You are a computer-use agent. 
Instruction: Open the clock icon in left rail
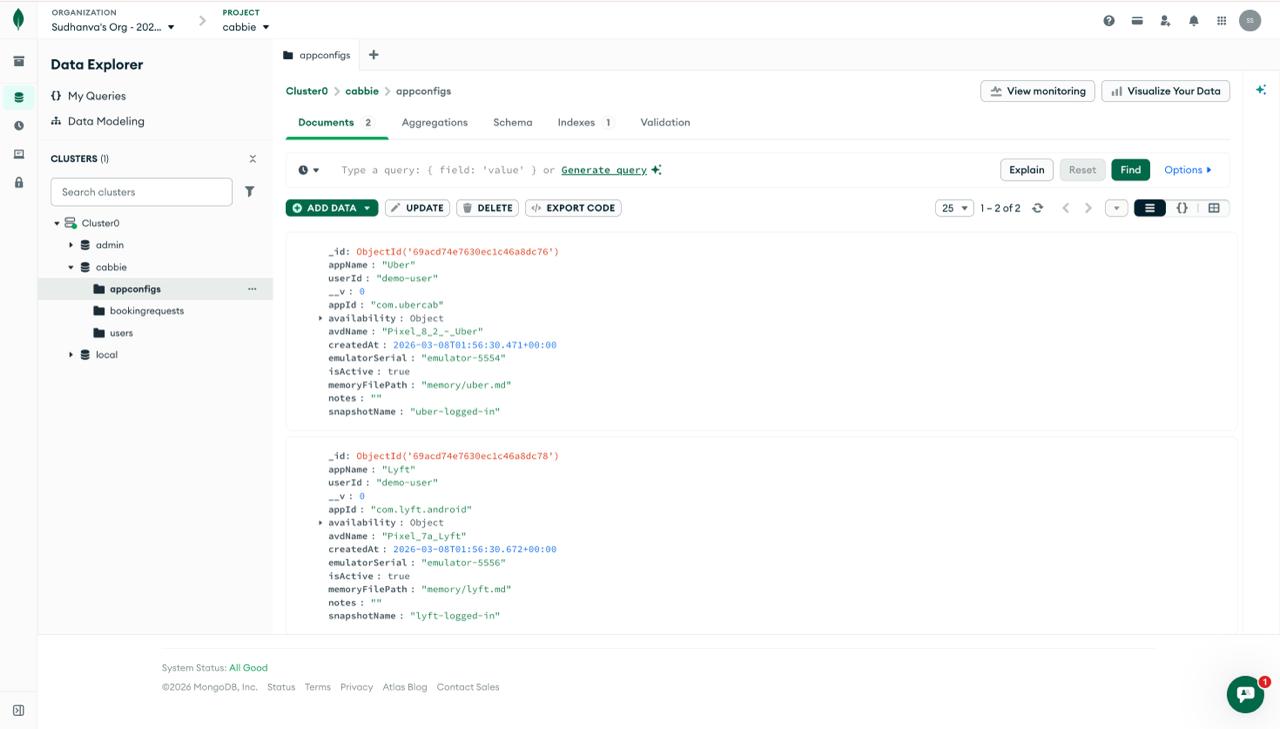tap(18, 126)
